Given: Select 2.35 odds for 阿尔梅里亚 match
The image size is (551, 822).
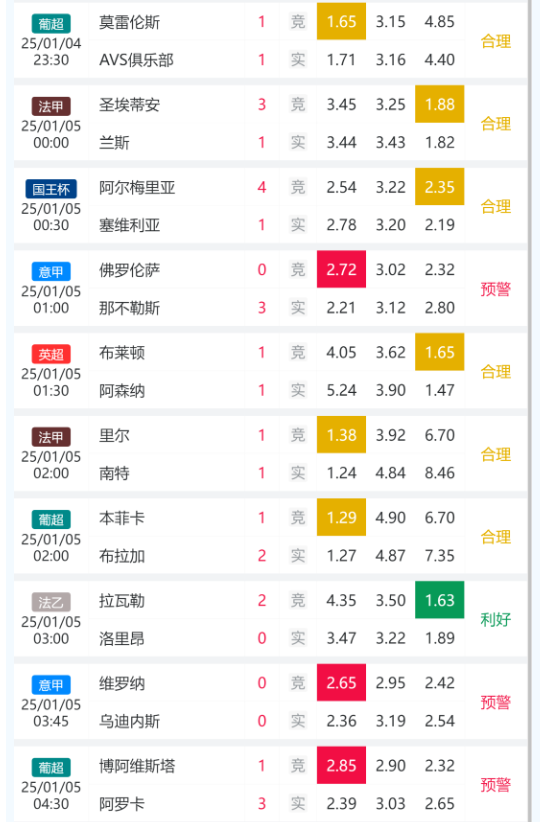Looking at the screenshot, I should [x=439, y=187].
